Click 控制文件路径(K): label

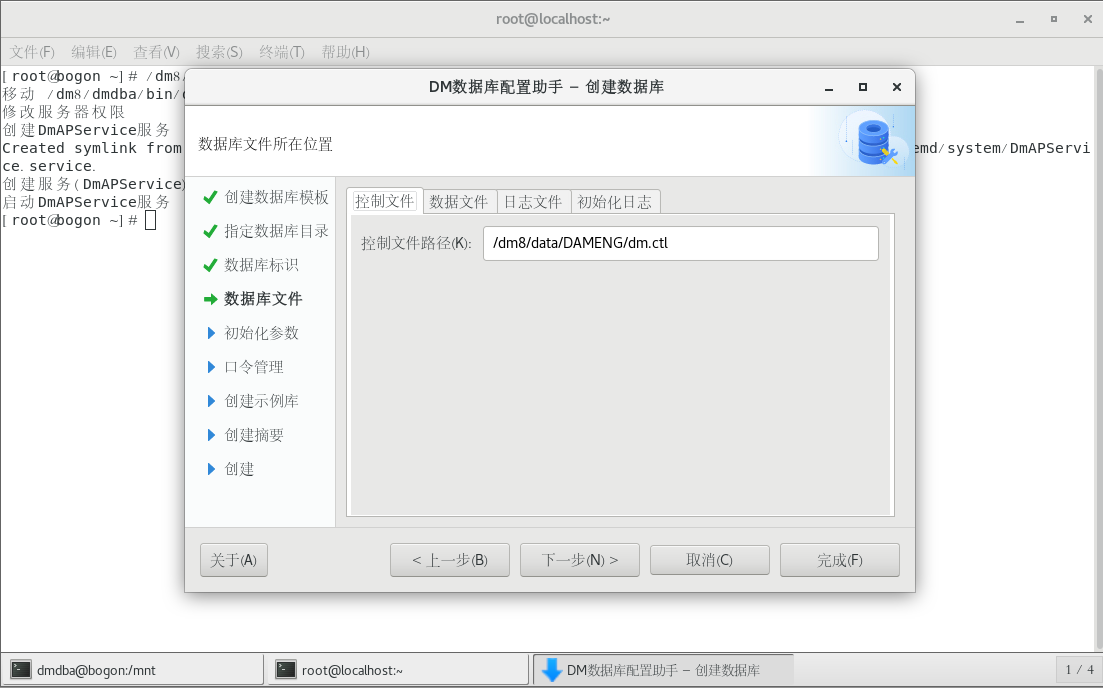[416, 244]
